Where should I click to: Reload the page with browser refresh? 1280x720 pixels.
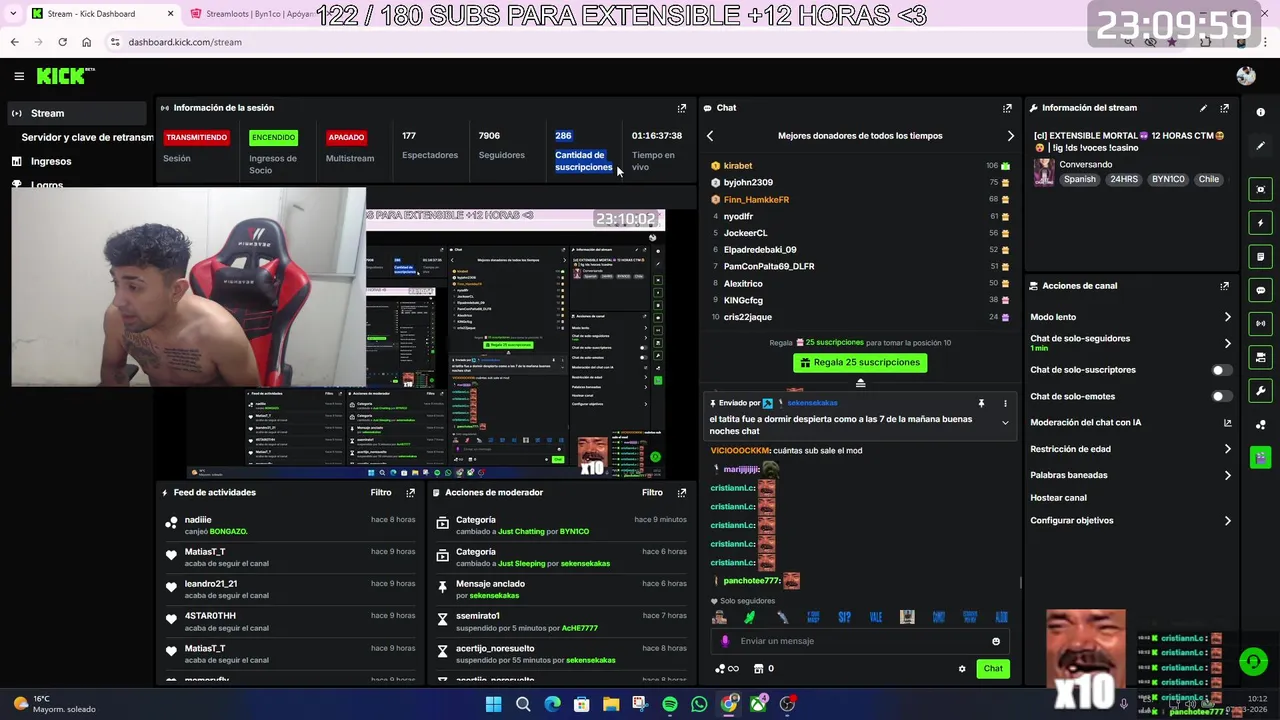62,42
